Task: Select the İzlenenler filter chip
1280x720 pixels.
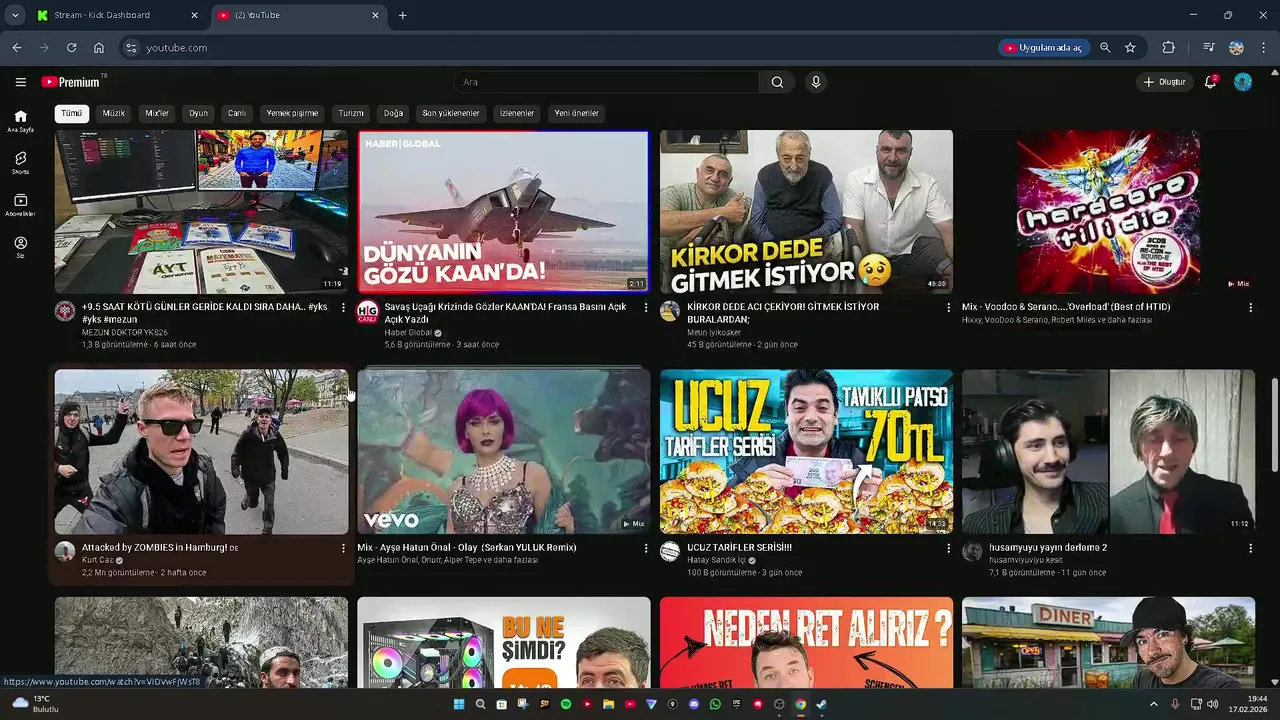Action: 517,113
